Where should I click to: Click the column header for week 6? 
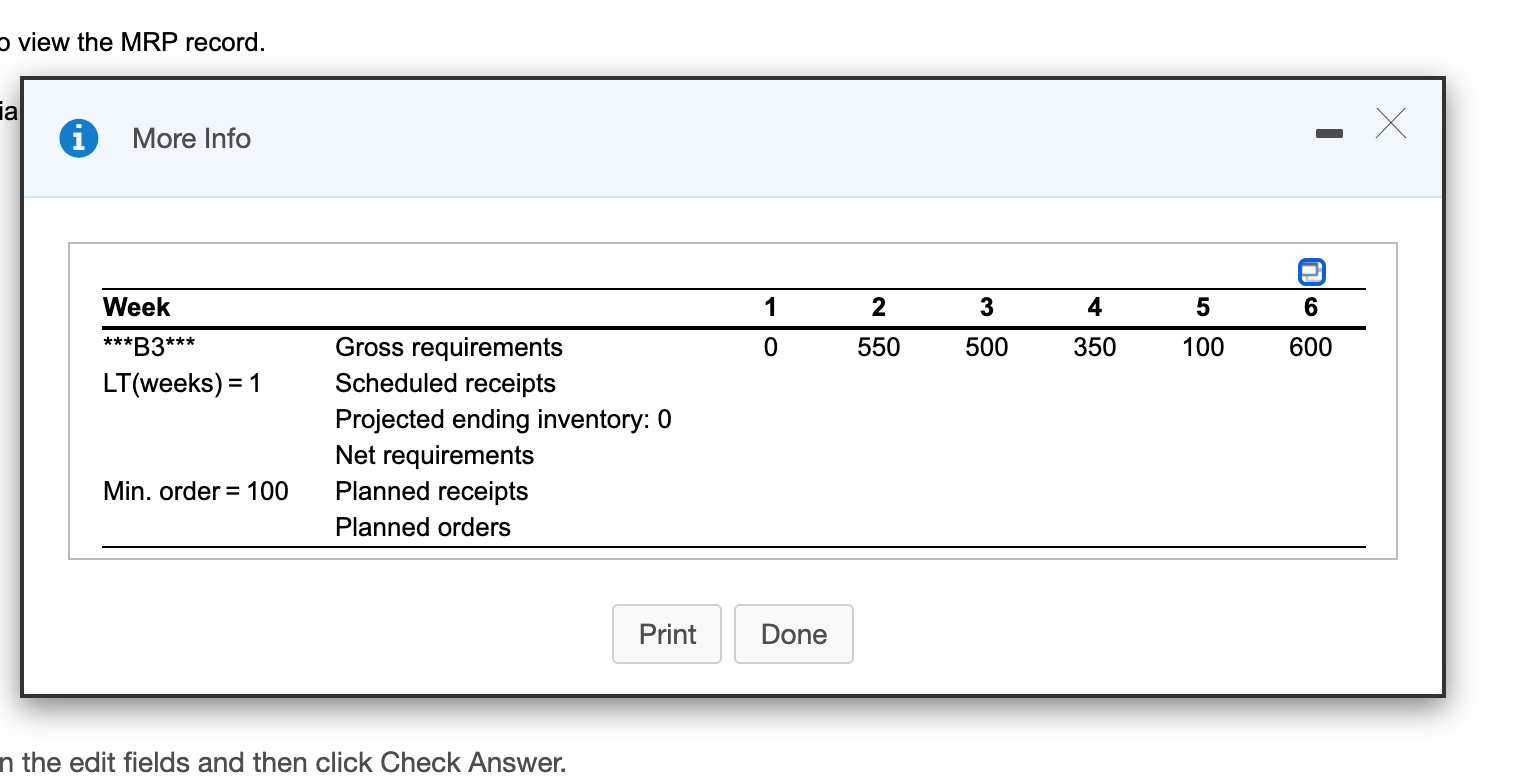click(1311, 307)
